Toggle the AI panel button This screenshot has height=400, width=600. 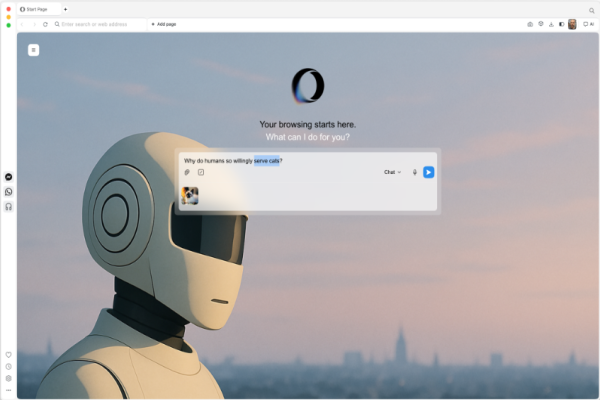pos(588,24)
